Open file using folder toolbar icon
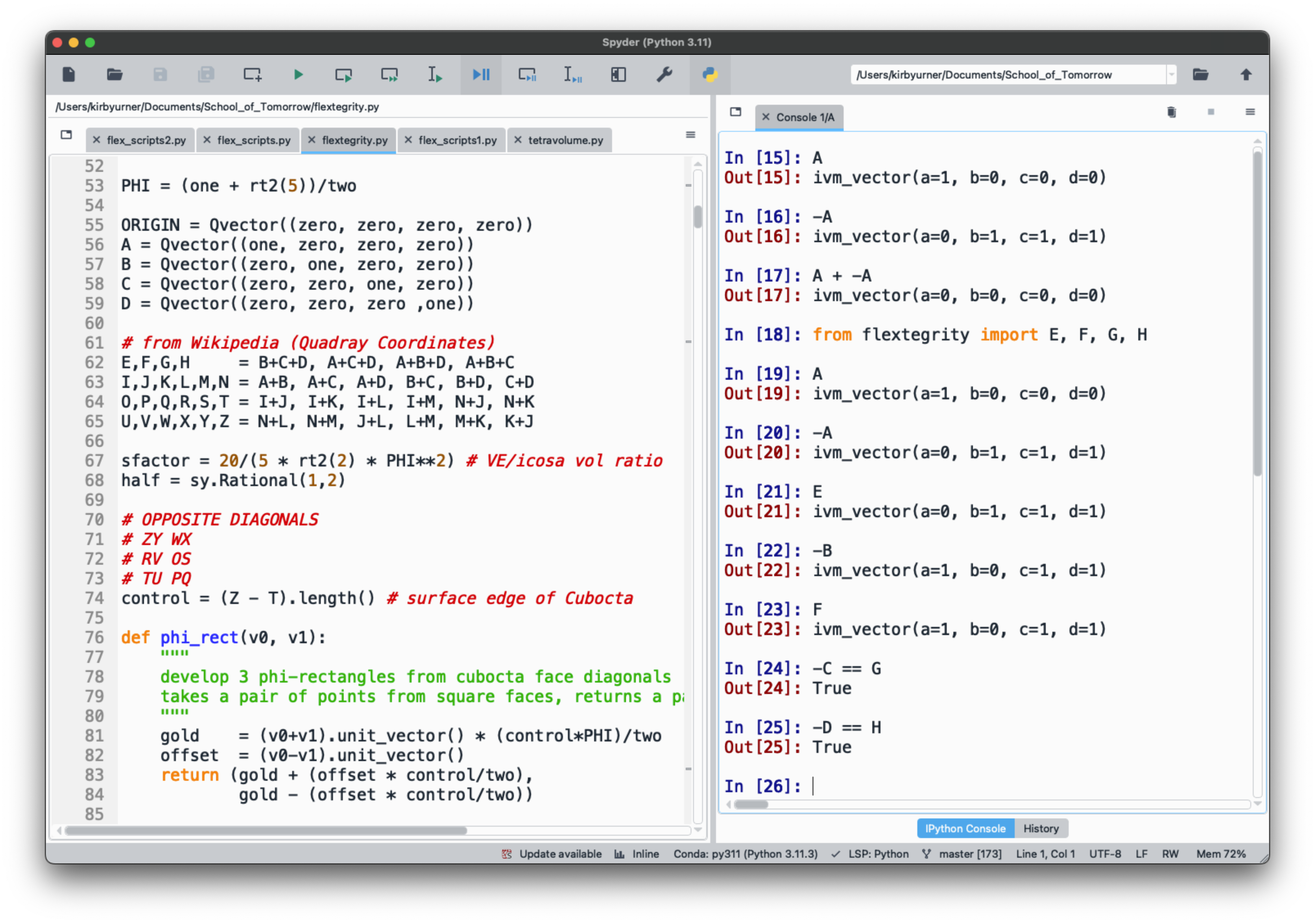 click(x=115, y=74)
